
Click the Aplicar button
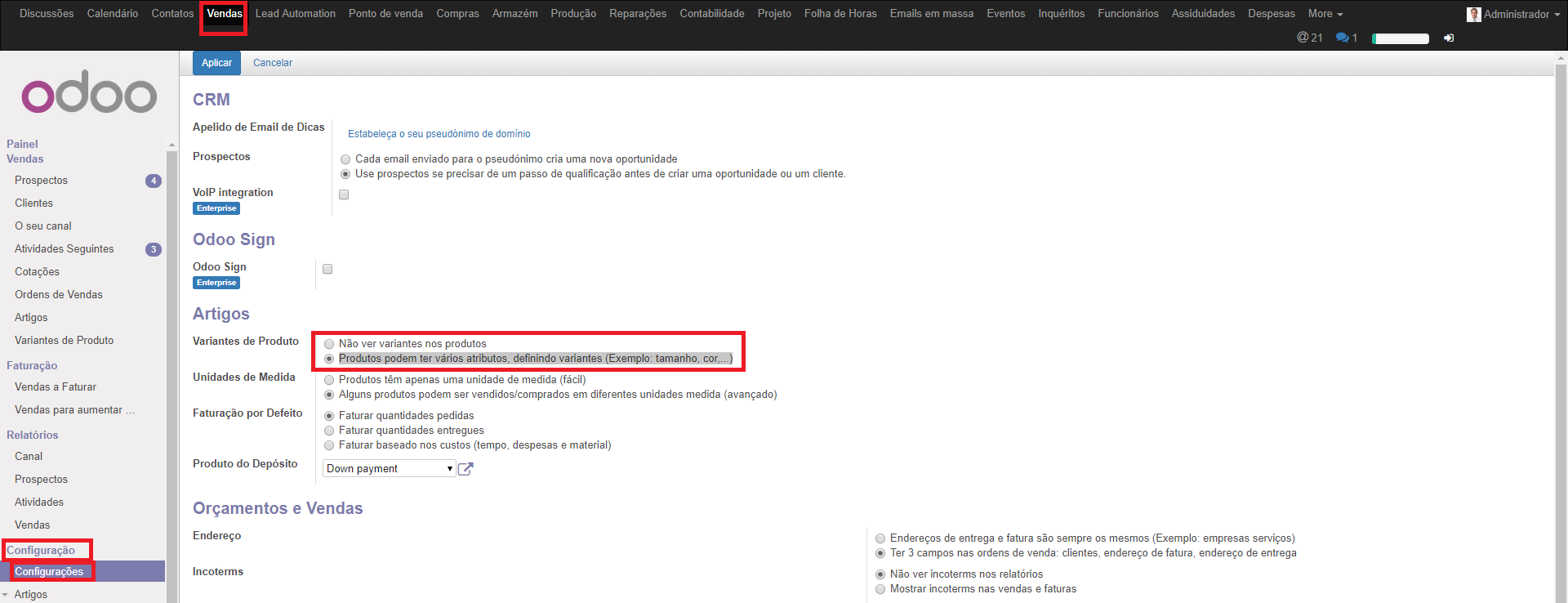[216, 63]
